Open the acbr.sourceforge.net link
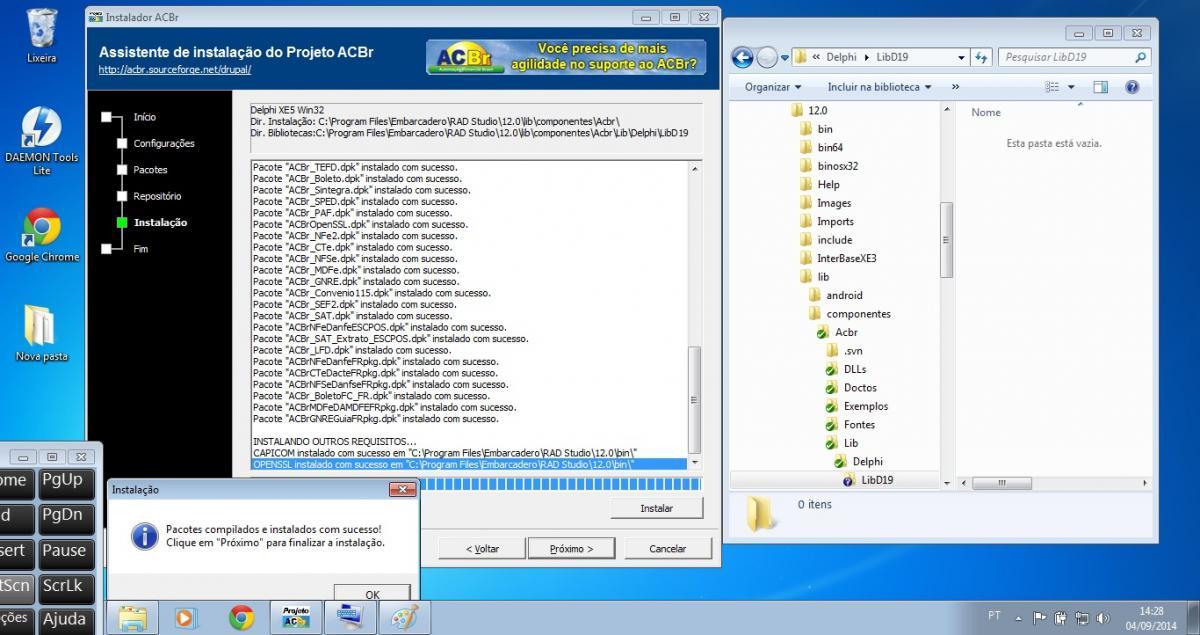Screen dimensions: 1200x635 [175, 70]
